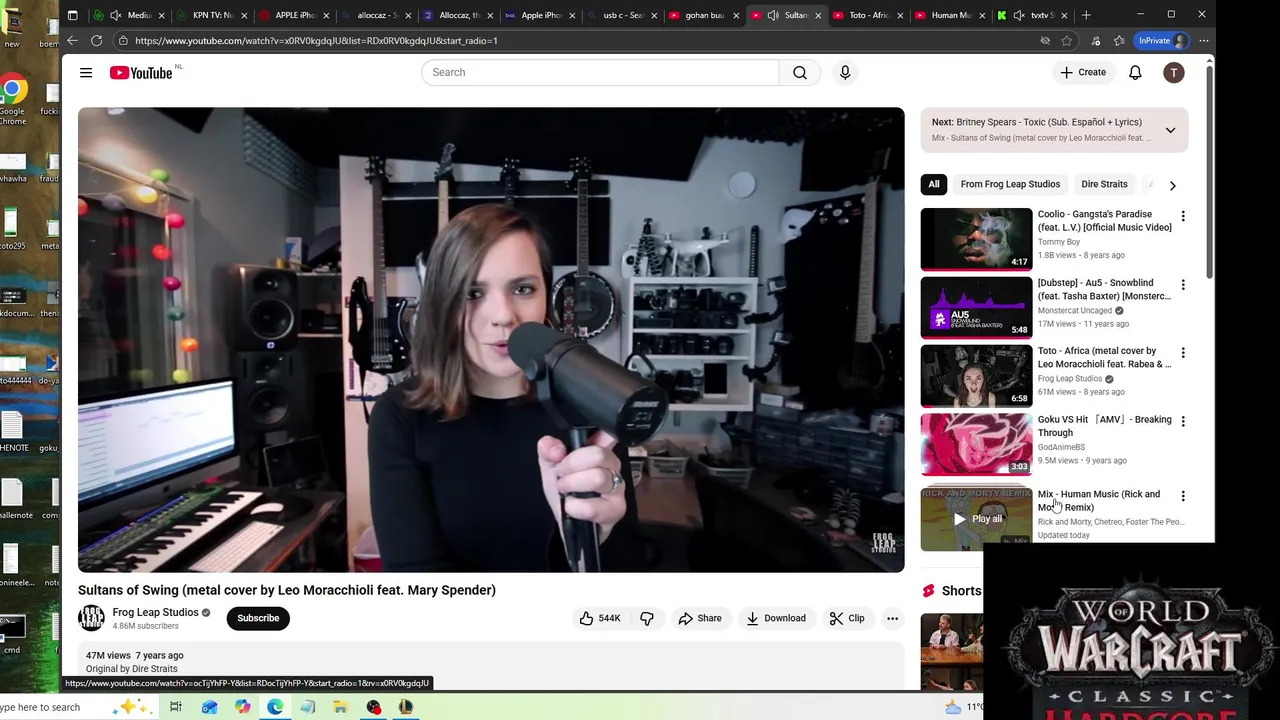Image resolution: width=1280 pixels, height=720 pixels.
Task: Open Task View on the taskbar
Action: pos(175,707)
